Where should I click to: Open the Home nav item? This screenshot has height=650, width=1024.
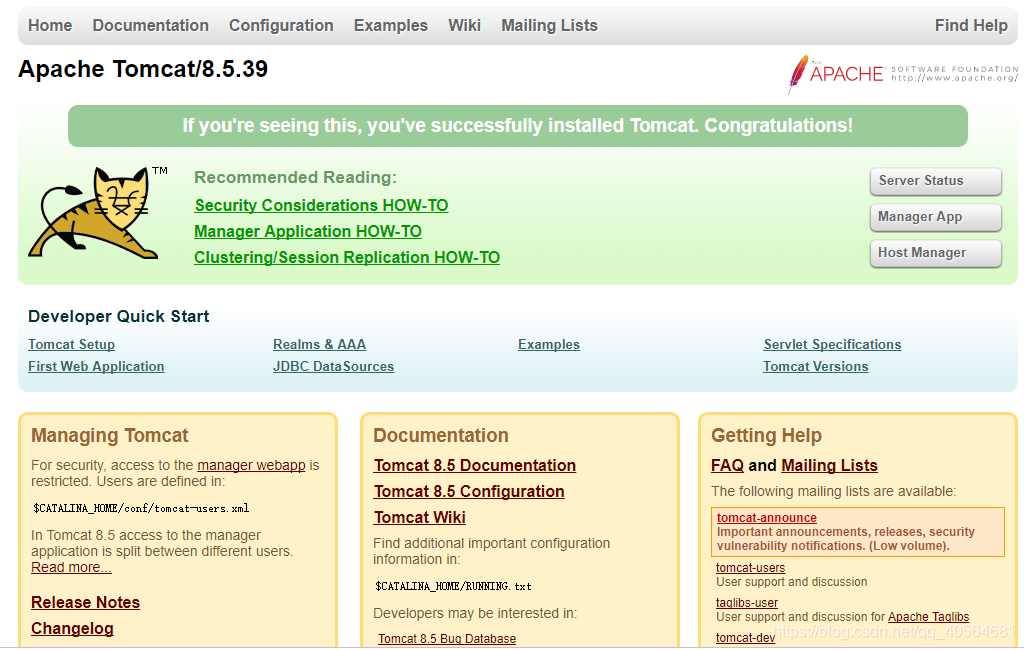click(50, 25)
